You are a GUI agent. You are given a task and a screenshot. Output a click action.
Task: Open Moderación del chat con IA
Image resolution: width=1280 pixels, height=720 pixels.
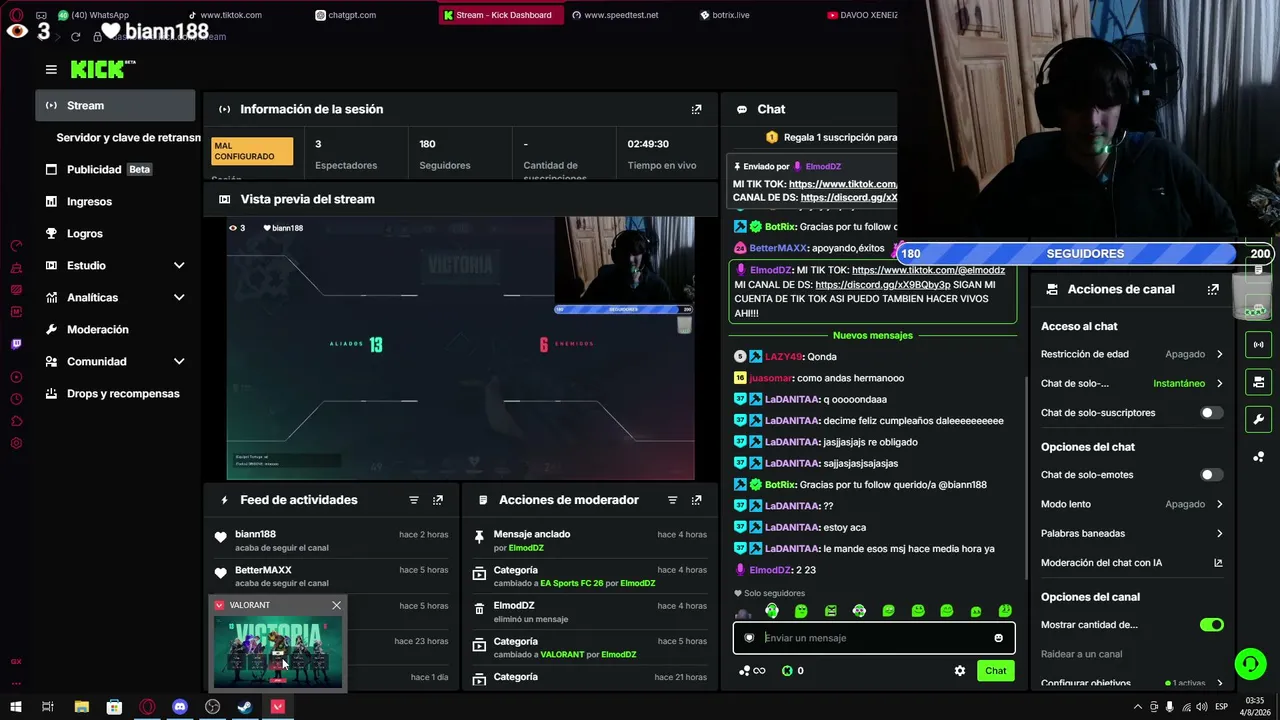tap(1132, 563)
